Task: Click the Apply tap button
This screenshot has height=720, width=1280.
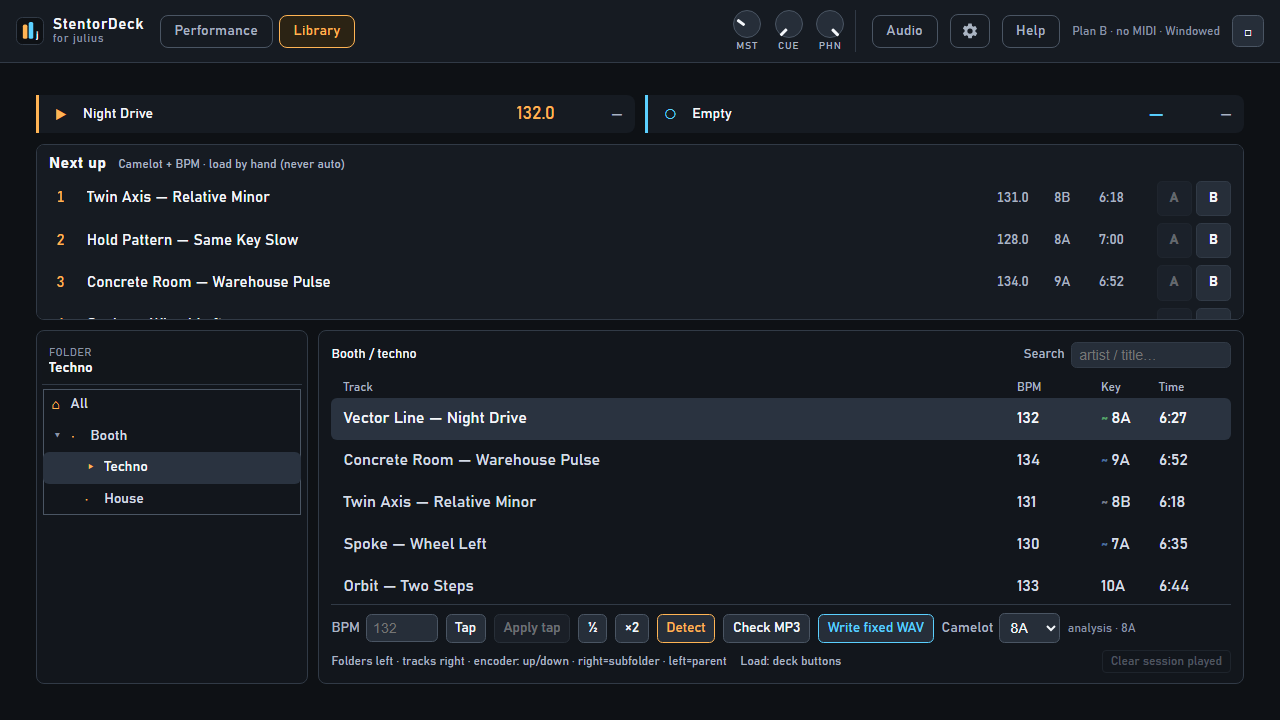Action: click(x=532, y=628)
